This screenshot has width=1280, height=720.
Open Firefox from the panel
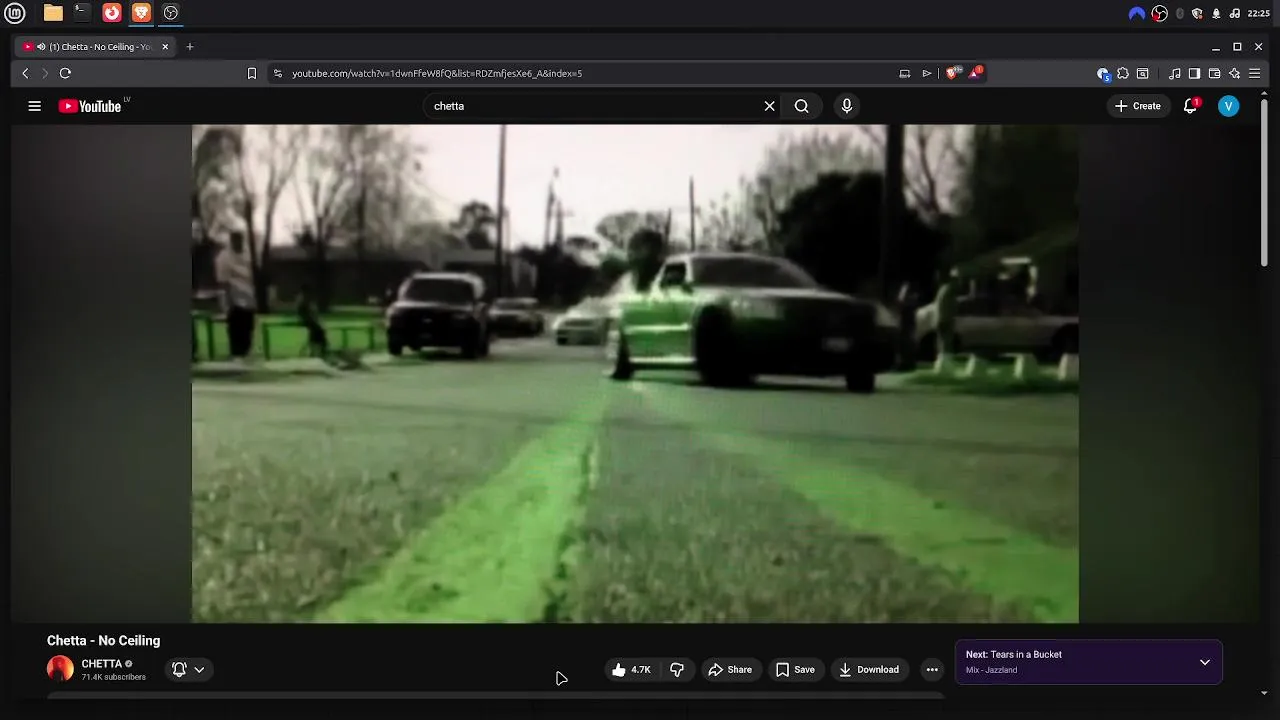coord(112,13)
